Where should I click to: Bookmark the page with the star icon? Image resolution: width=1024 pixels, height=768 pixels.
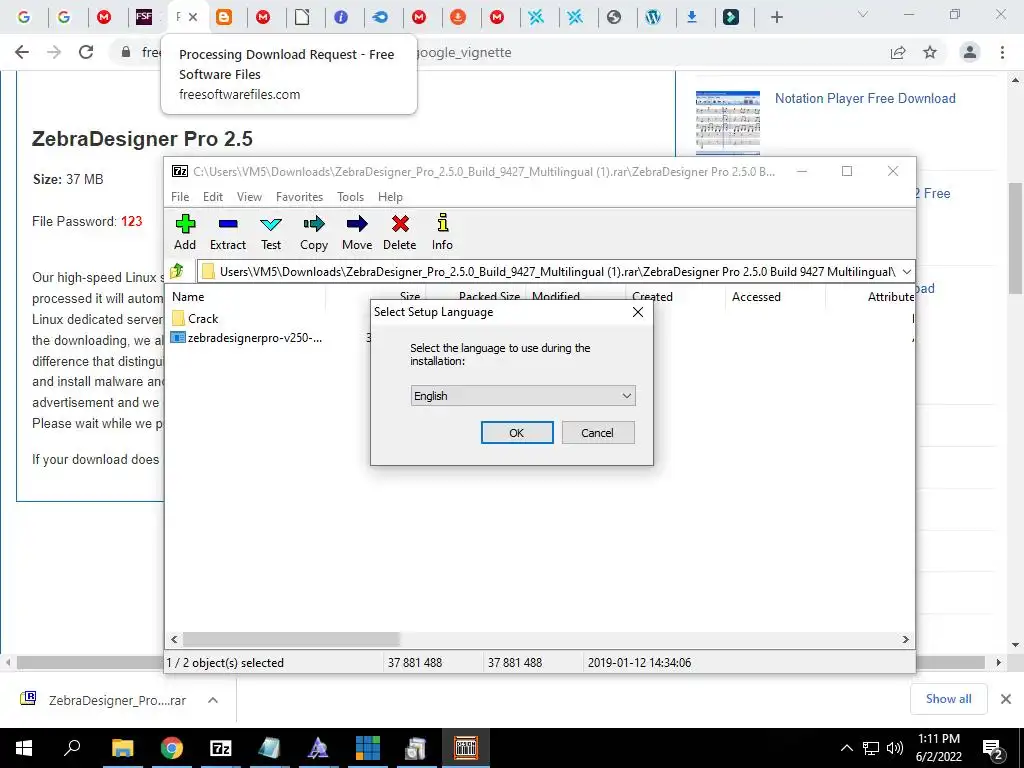(x=930, y=52)
